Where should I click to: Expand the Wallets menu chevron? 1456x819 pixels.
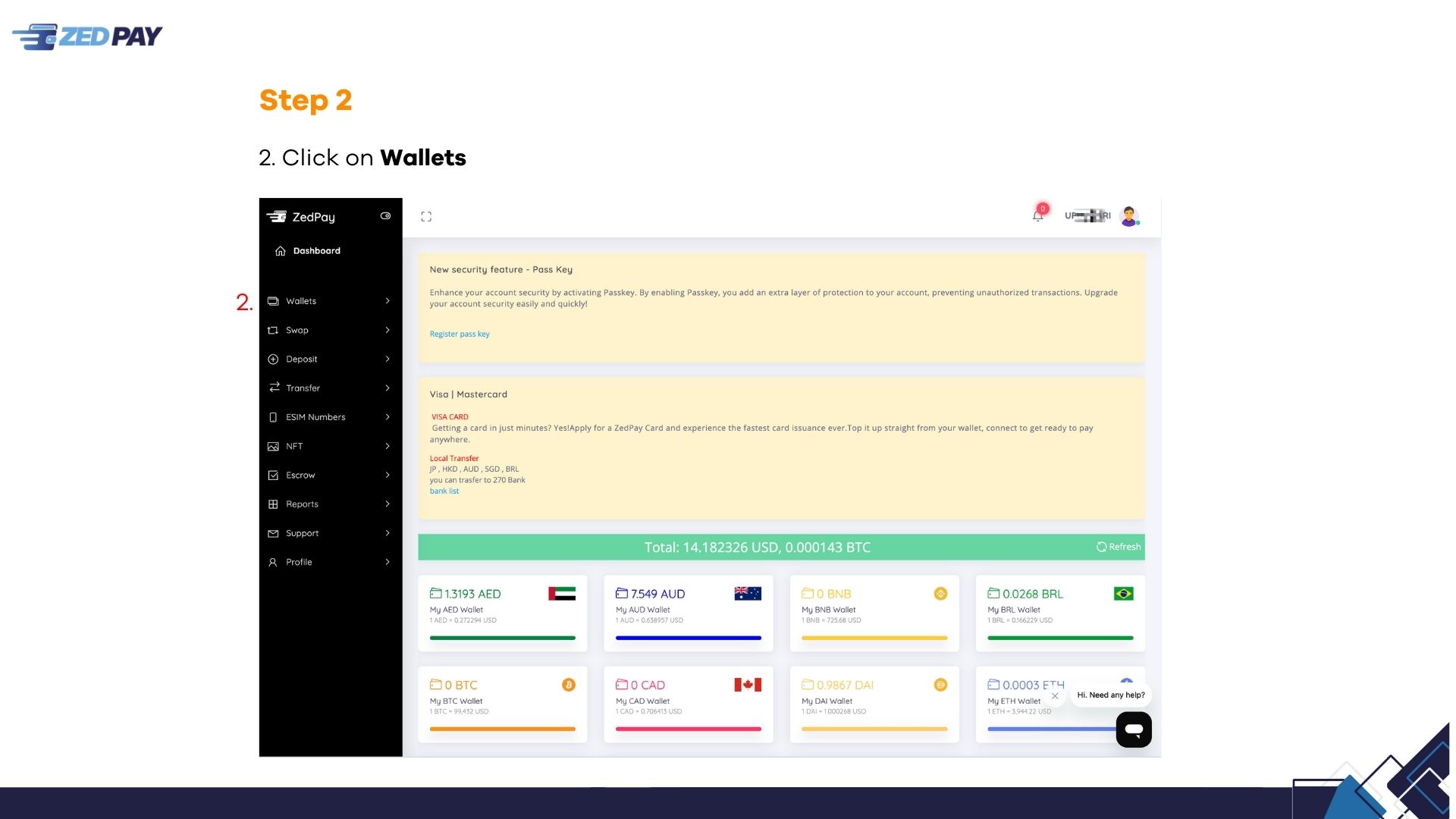tap(388, 301)
